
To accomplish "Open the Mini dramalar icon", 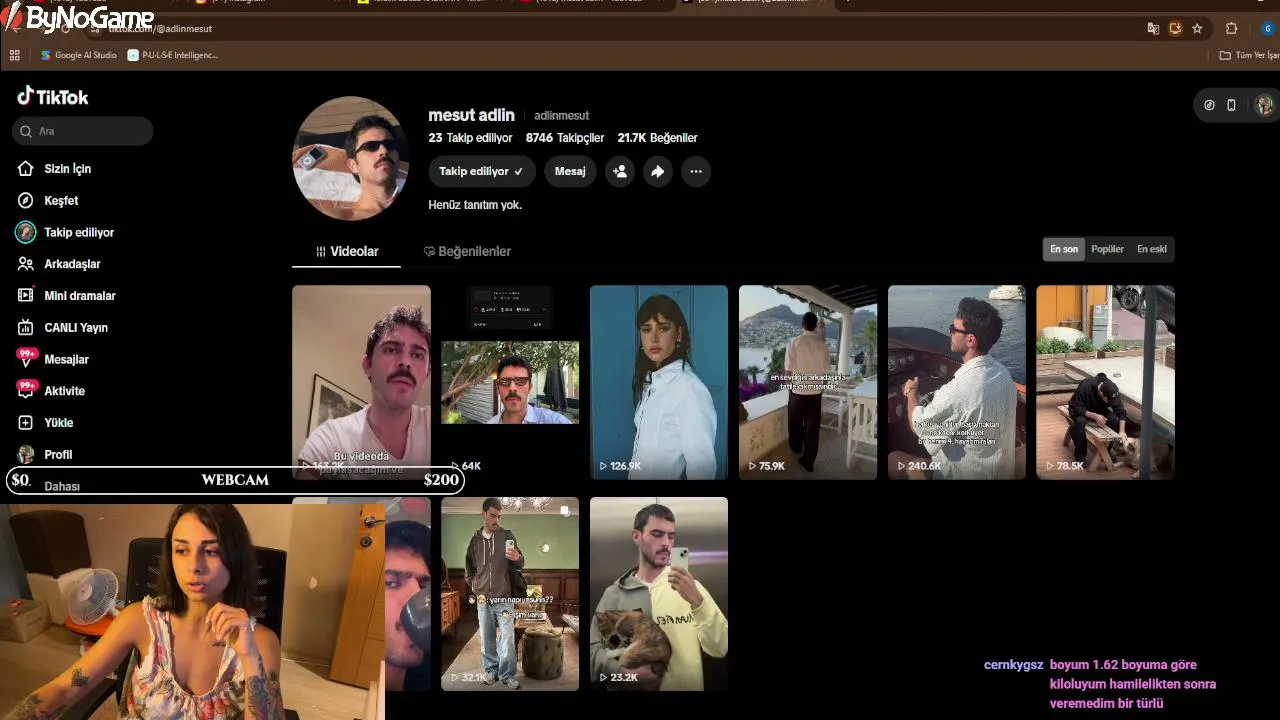I will click(26, 296).
